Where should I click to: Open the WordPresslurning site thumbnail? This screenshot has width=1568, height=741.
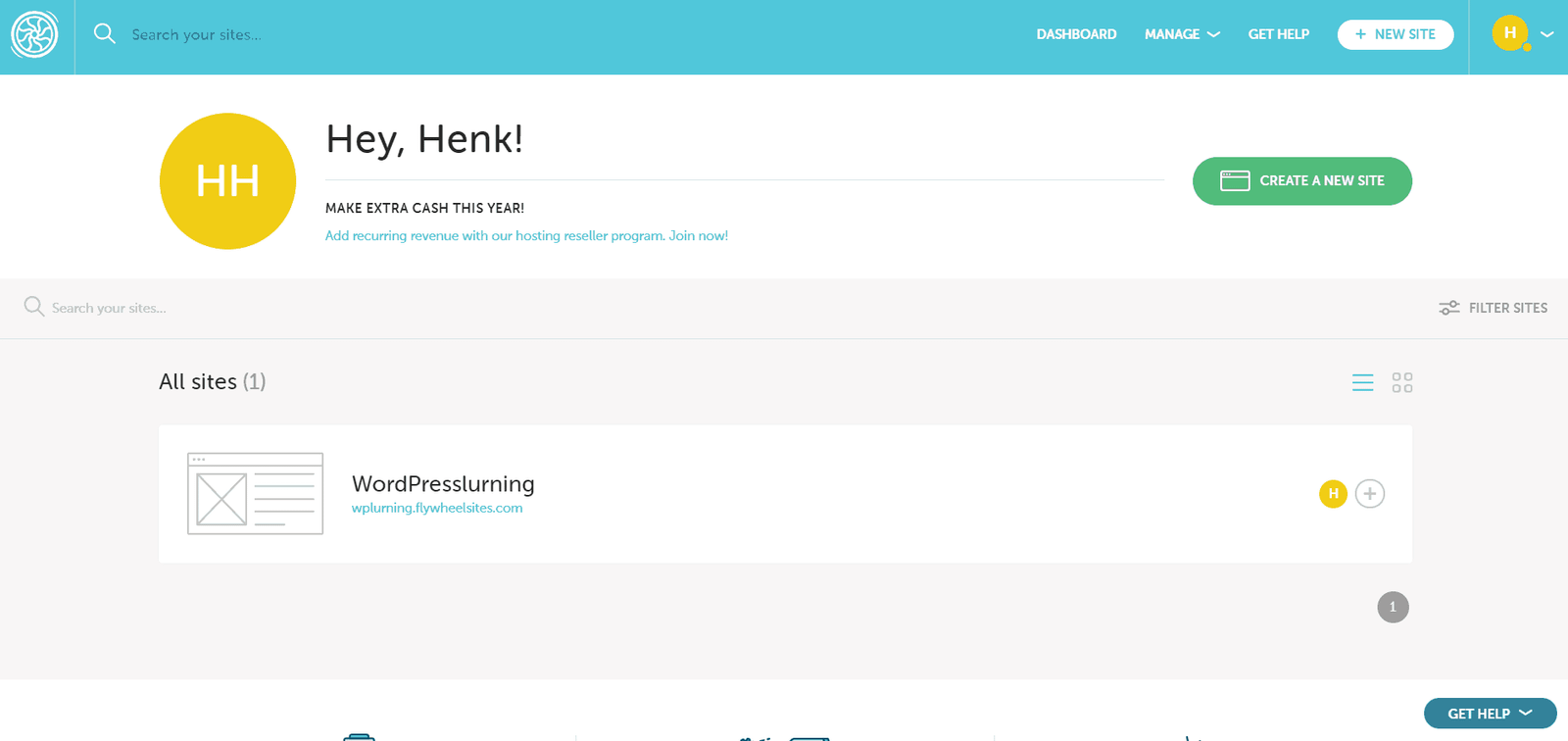pos(255,494)
